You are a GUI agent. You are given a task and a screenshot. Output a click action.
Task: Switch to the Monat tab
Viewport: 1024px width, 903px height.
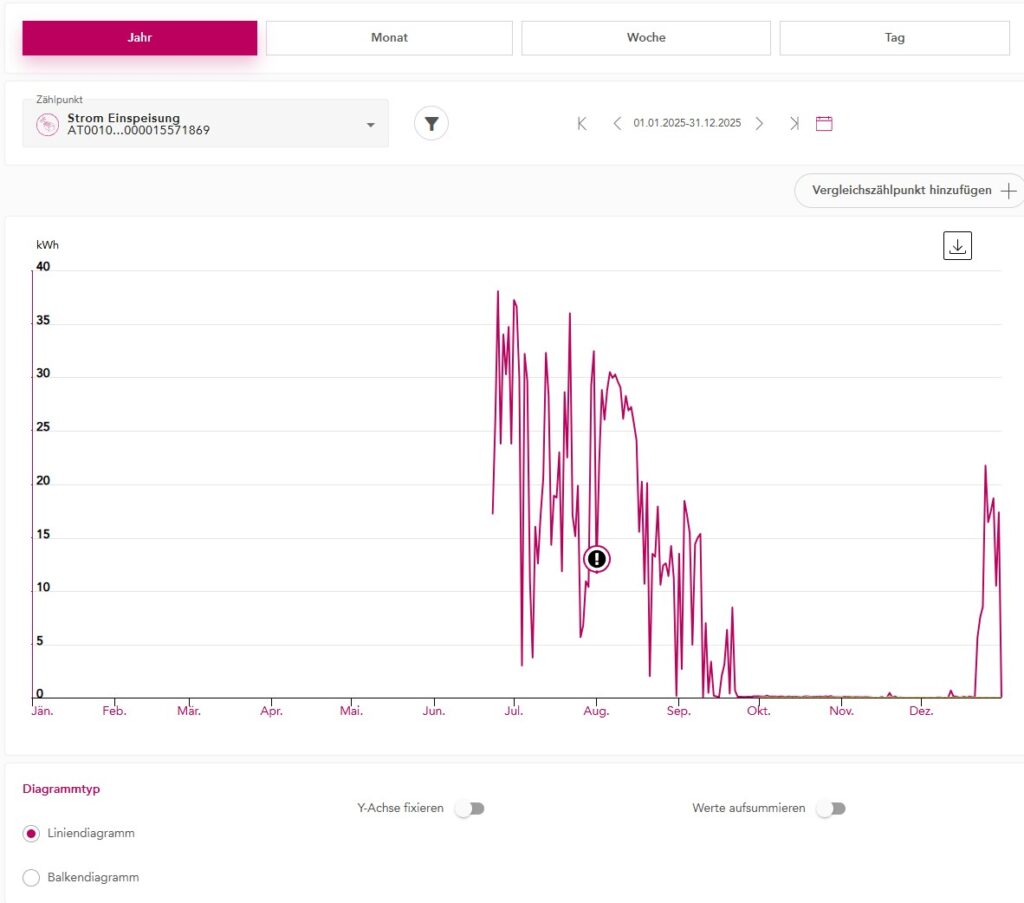coord(389,38)
